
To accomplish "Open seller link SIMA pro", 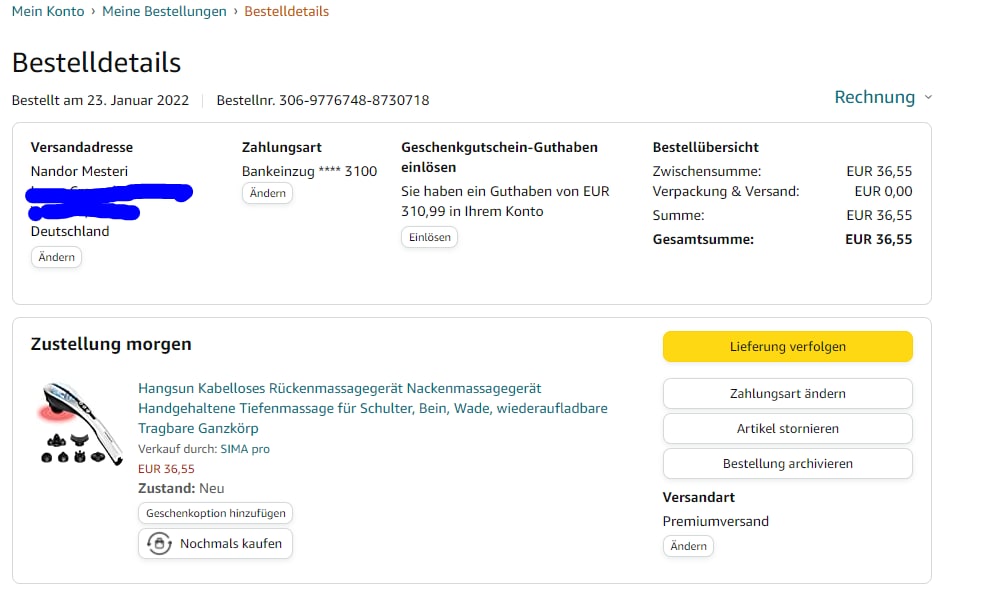I will 245,449.
